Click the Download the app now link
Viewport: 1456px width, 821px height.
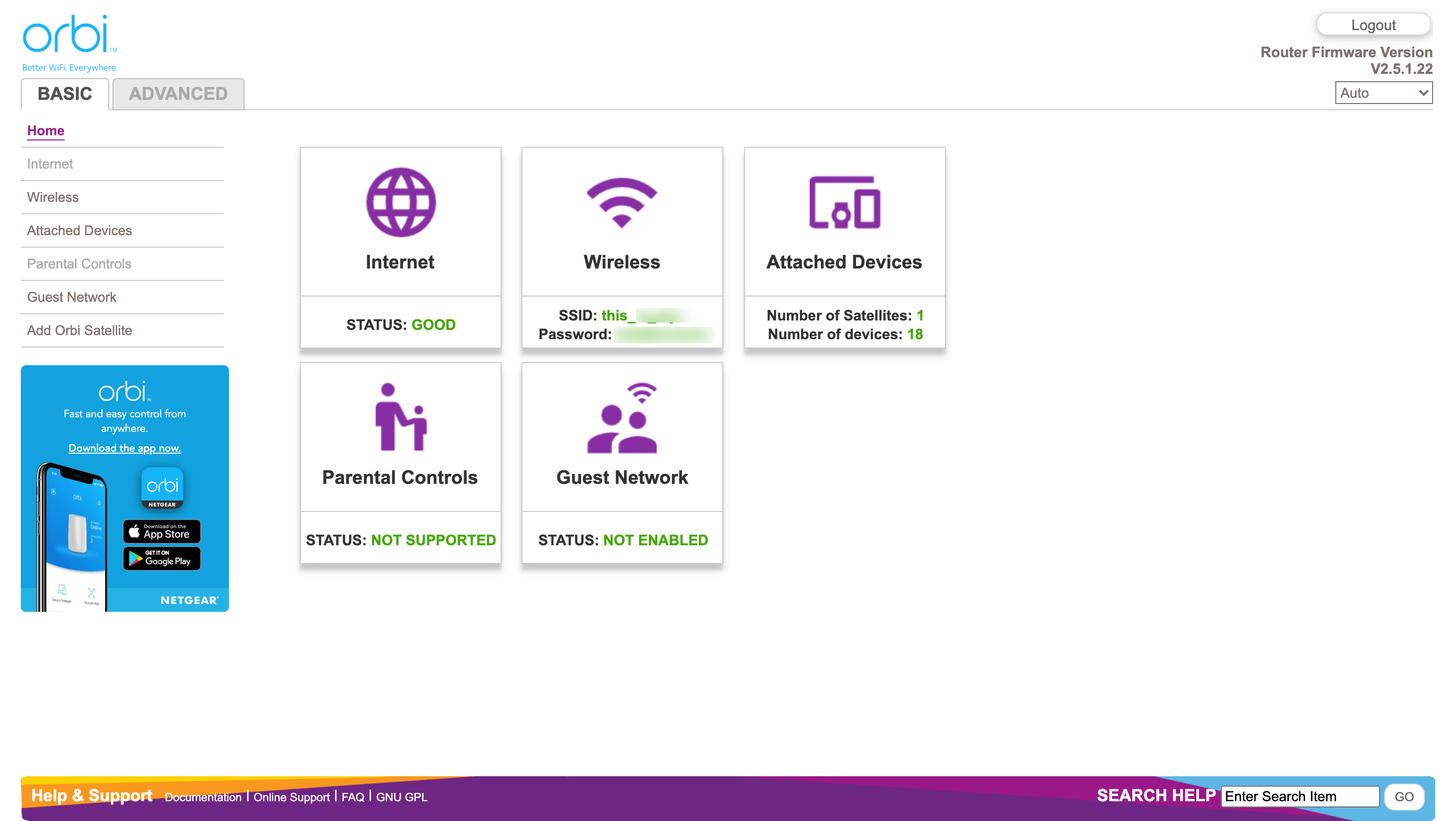tap(124, 447)
